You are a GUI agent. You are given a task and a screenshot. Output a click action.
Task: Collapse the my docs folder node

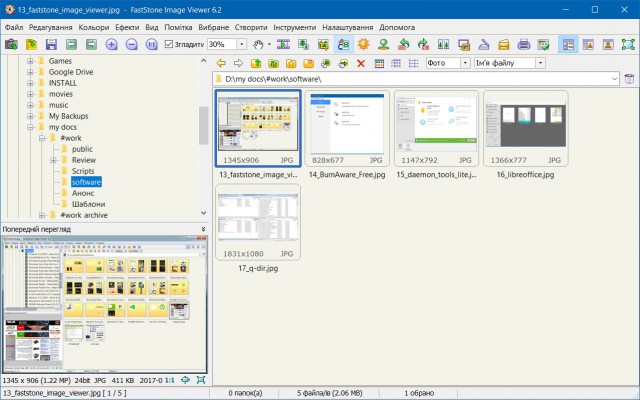(30, 127)
